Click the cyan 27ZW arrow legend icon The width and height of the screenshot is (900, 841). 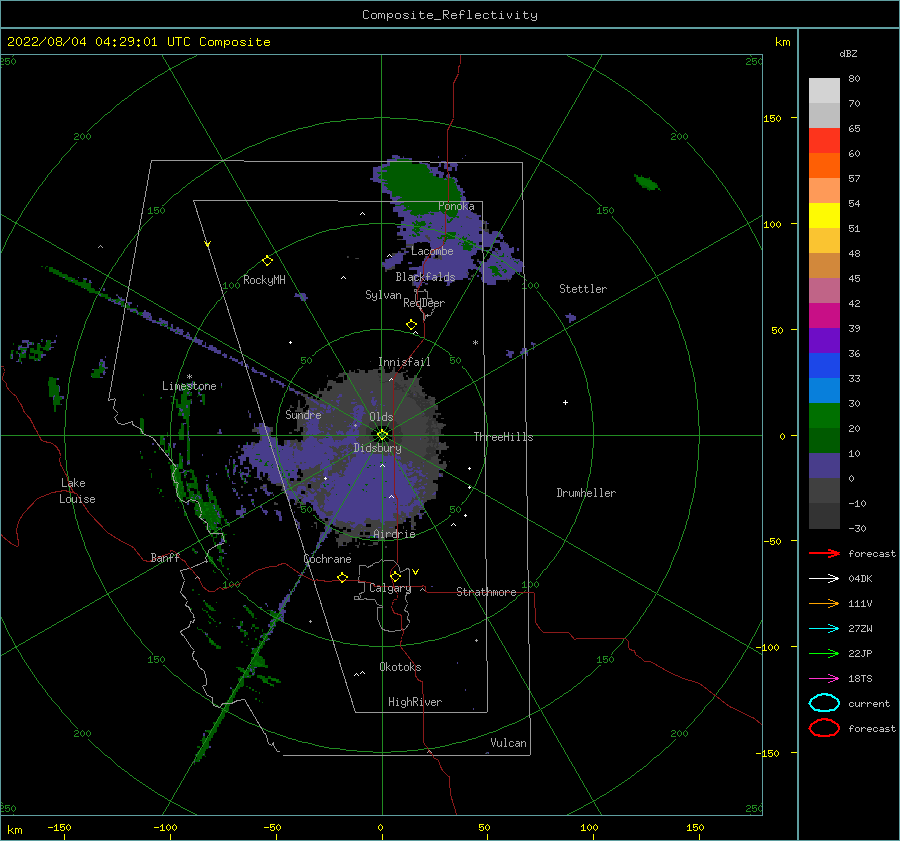pyautogui.click(x=824, y=629)
